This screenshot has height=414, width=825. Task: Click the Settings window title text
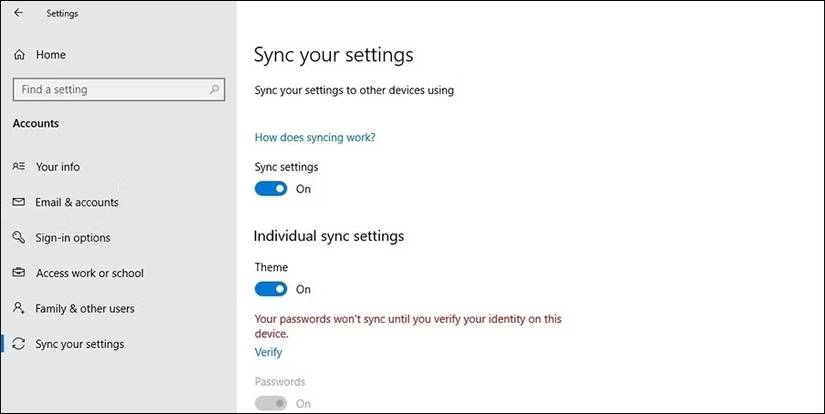coord(62,14)
